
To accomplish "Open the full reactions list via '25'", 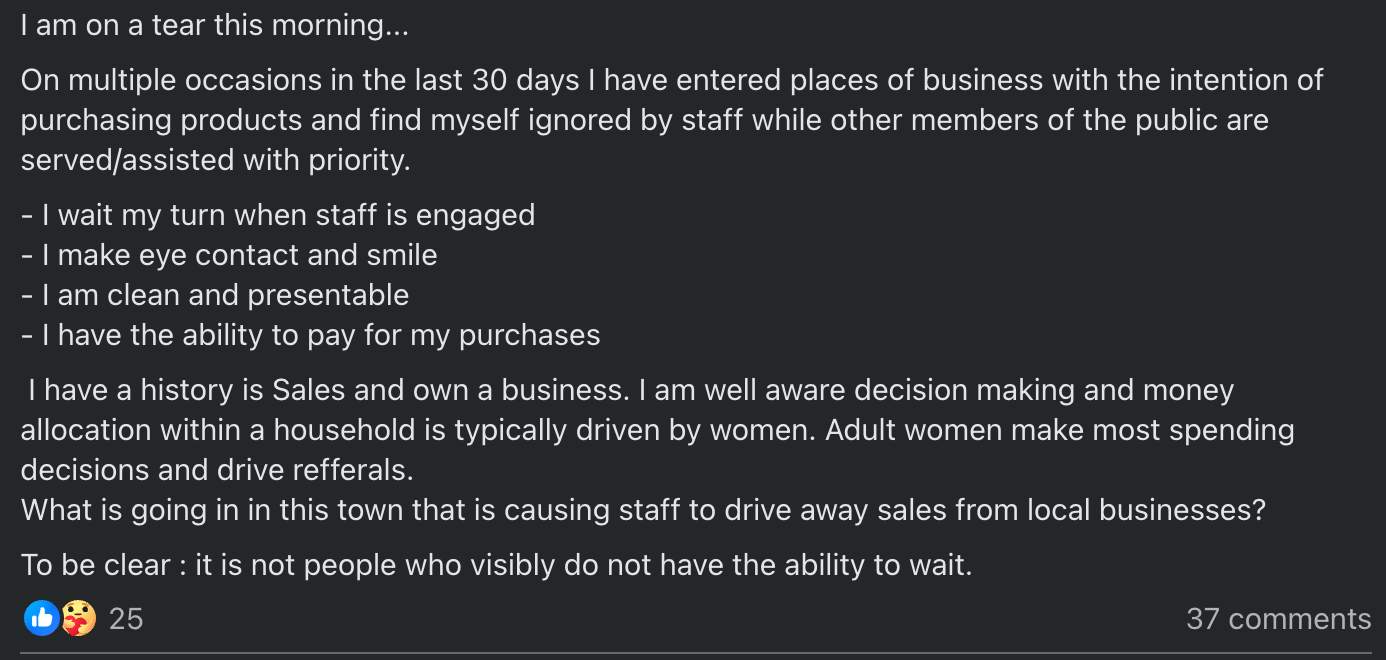I will click(x=127, y=618).
